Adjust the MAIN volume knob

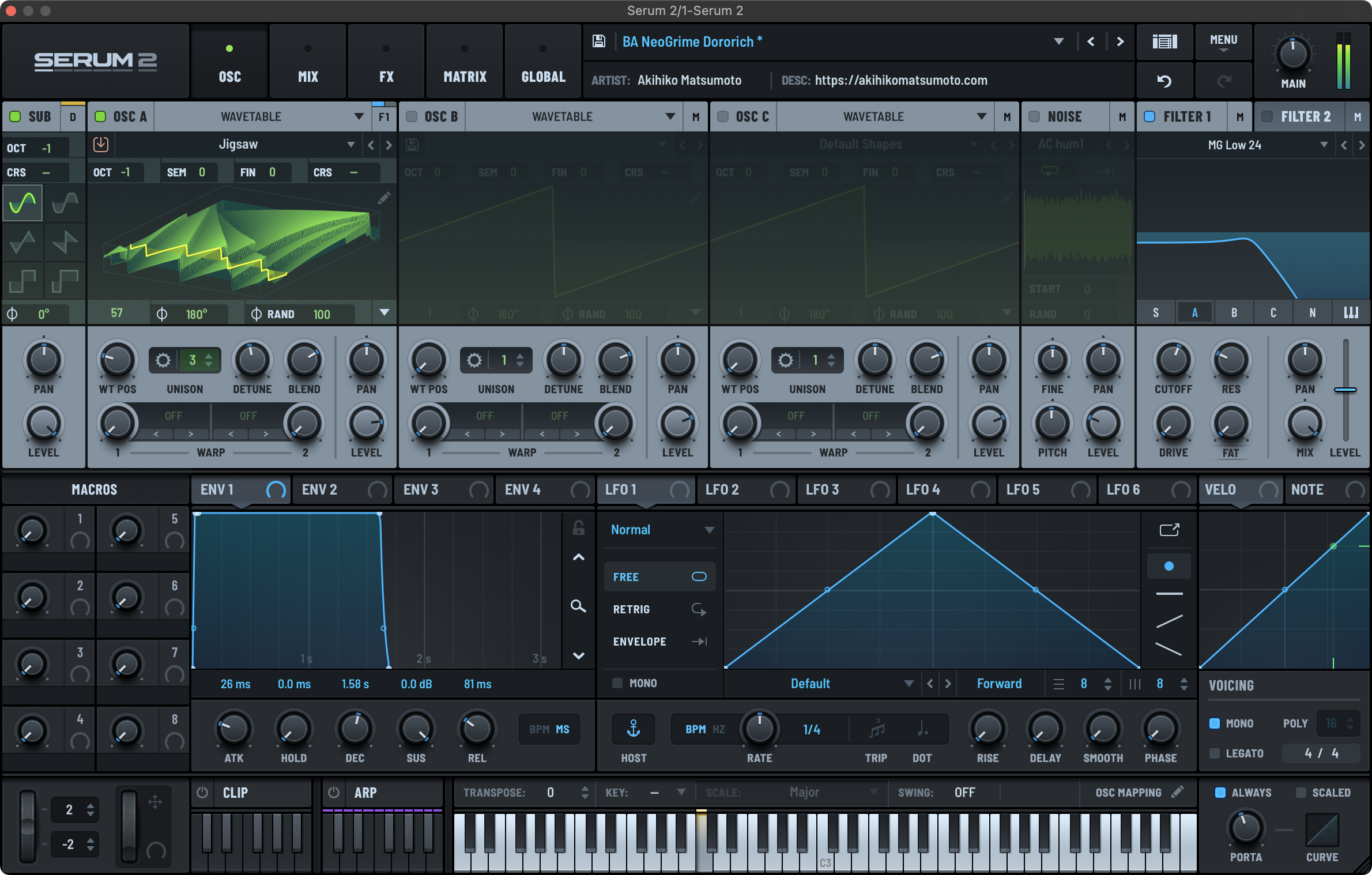[x=1293, y=55]
